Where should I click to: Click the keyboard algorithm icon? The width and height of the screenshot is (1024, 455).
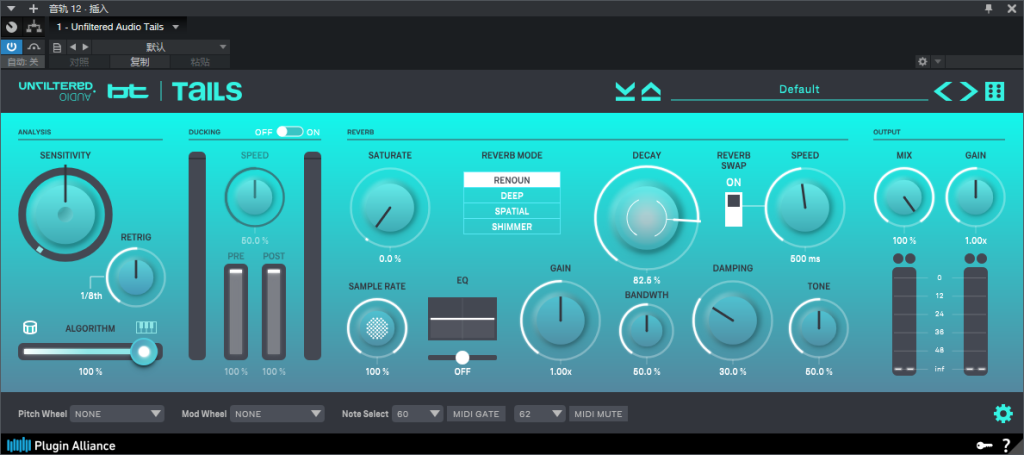pyautogui.click(x=147, y=327)
